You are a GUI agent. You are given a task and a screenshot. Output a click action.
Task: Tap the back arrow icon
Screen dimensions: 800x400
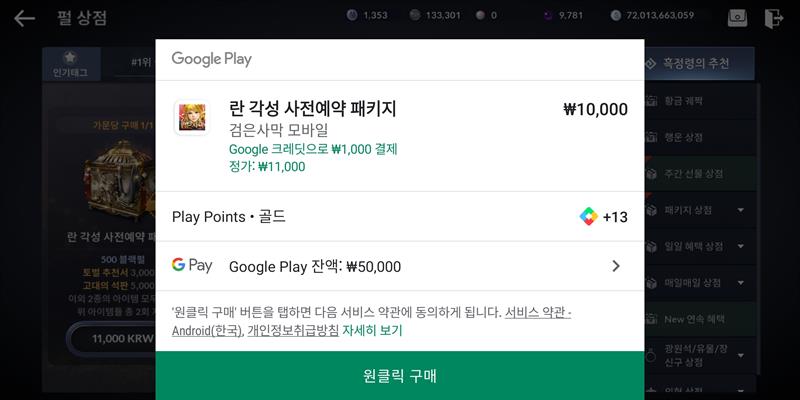pos(24,18)
